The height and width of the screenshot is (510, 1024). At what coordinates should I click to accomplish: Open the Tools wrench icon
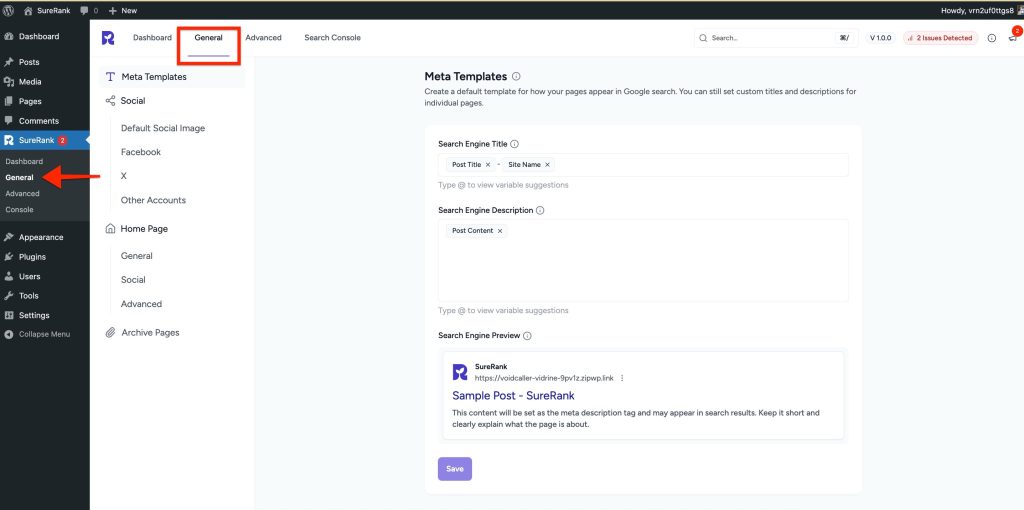coord(8,296)
